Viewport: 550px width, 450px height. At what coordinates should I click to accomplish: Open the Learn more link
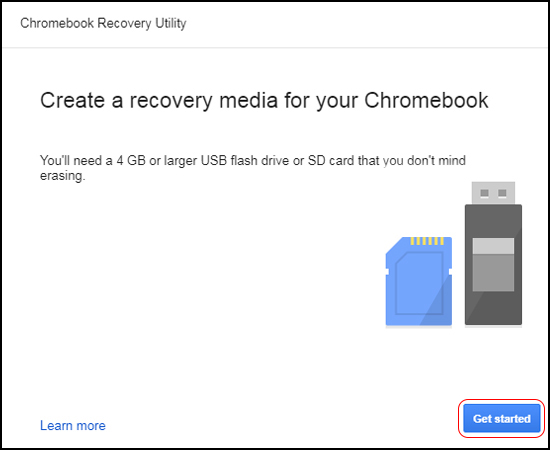[73, 425]
